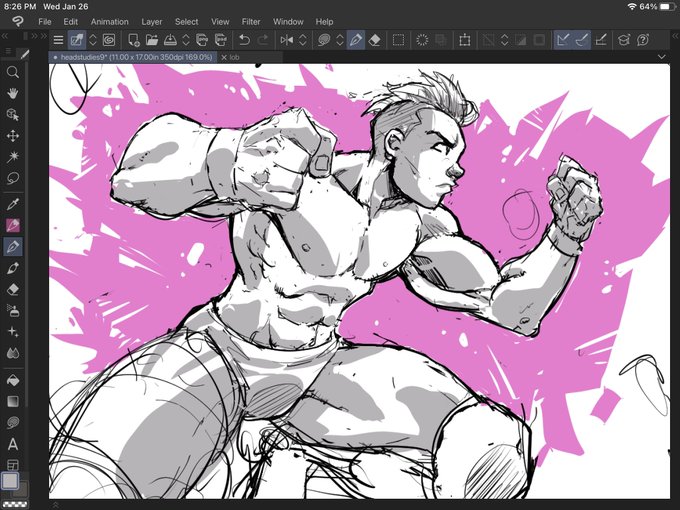This screenshot has width=680, height=510.
Task: Select the highlighted Pencil tool
Action: pyautogui.click(x=13, y=246)
